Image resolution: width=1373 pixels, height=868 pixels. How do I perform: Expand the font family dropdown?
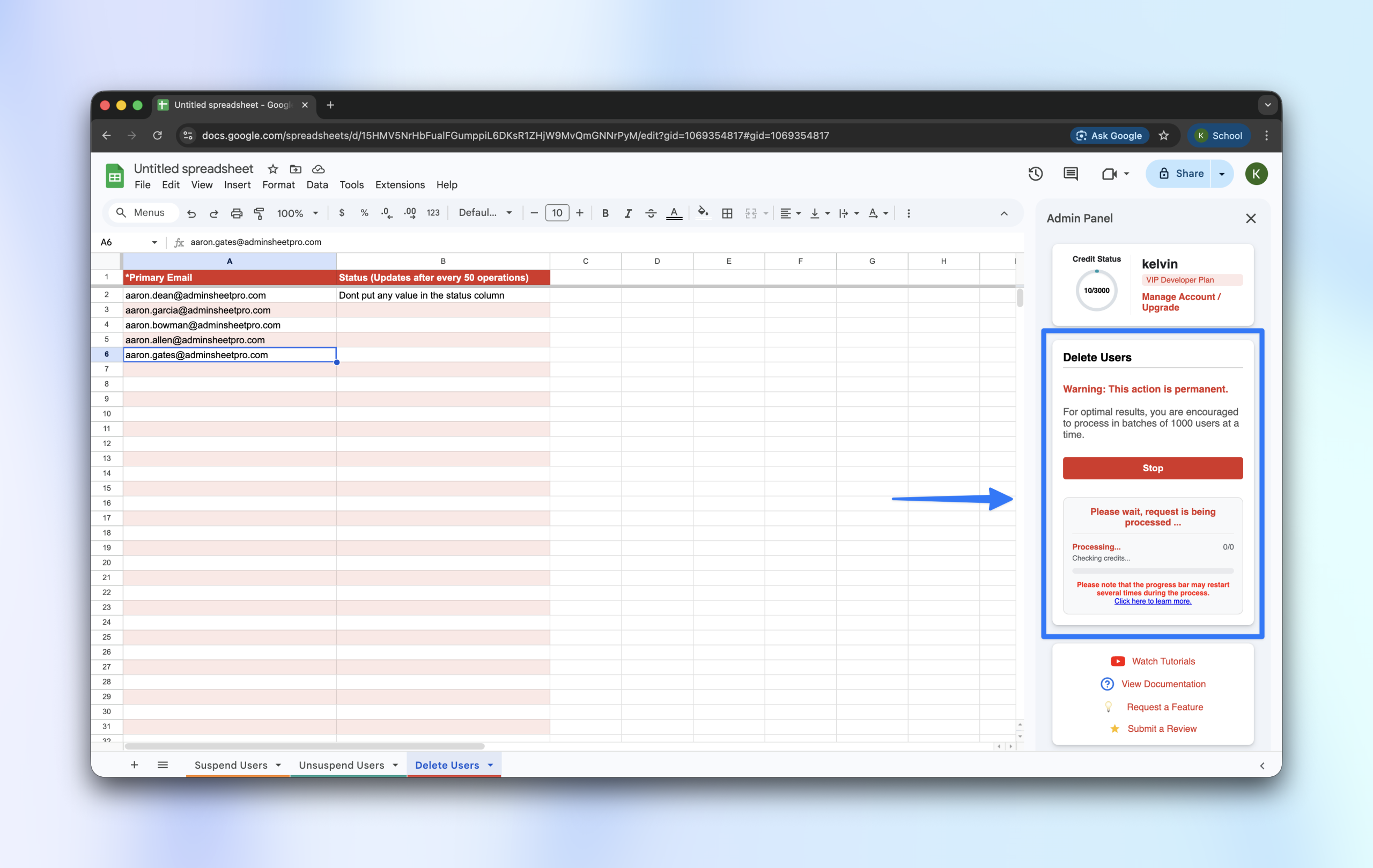pos(485,213)
